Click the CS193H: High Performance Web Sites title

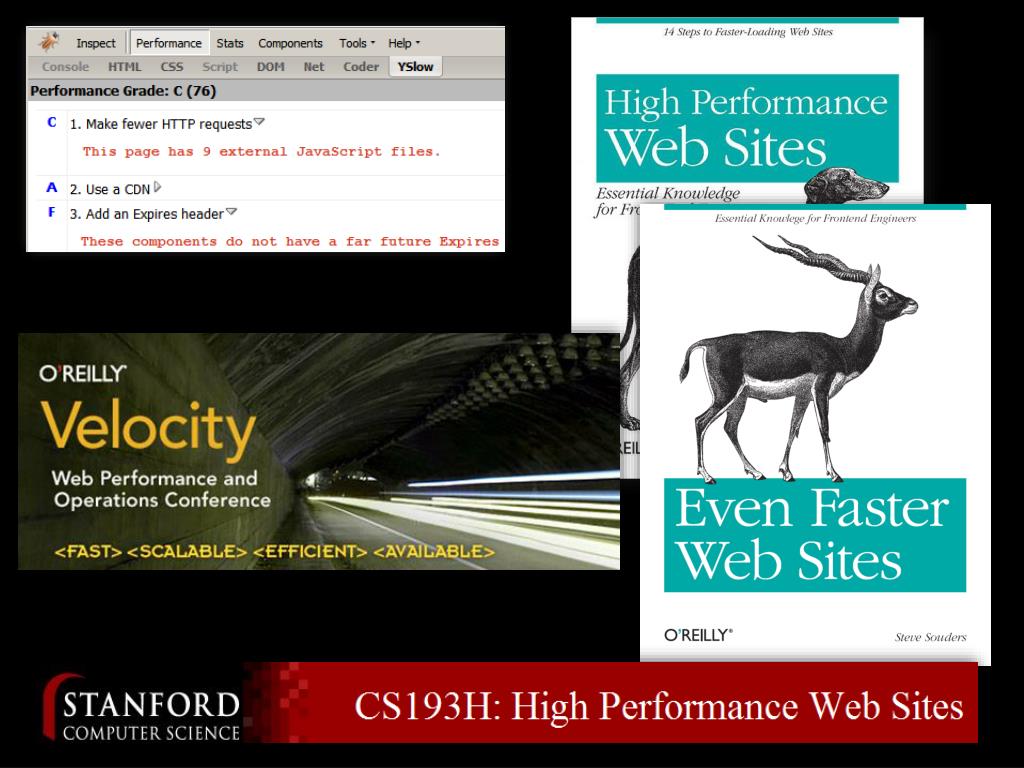click(658, 707)
